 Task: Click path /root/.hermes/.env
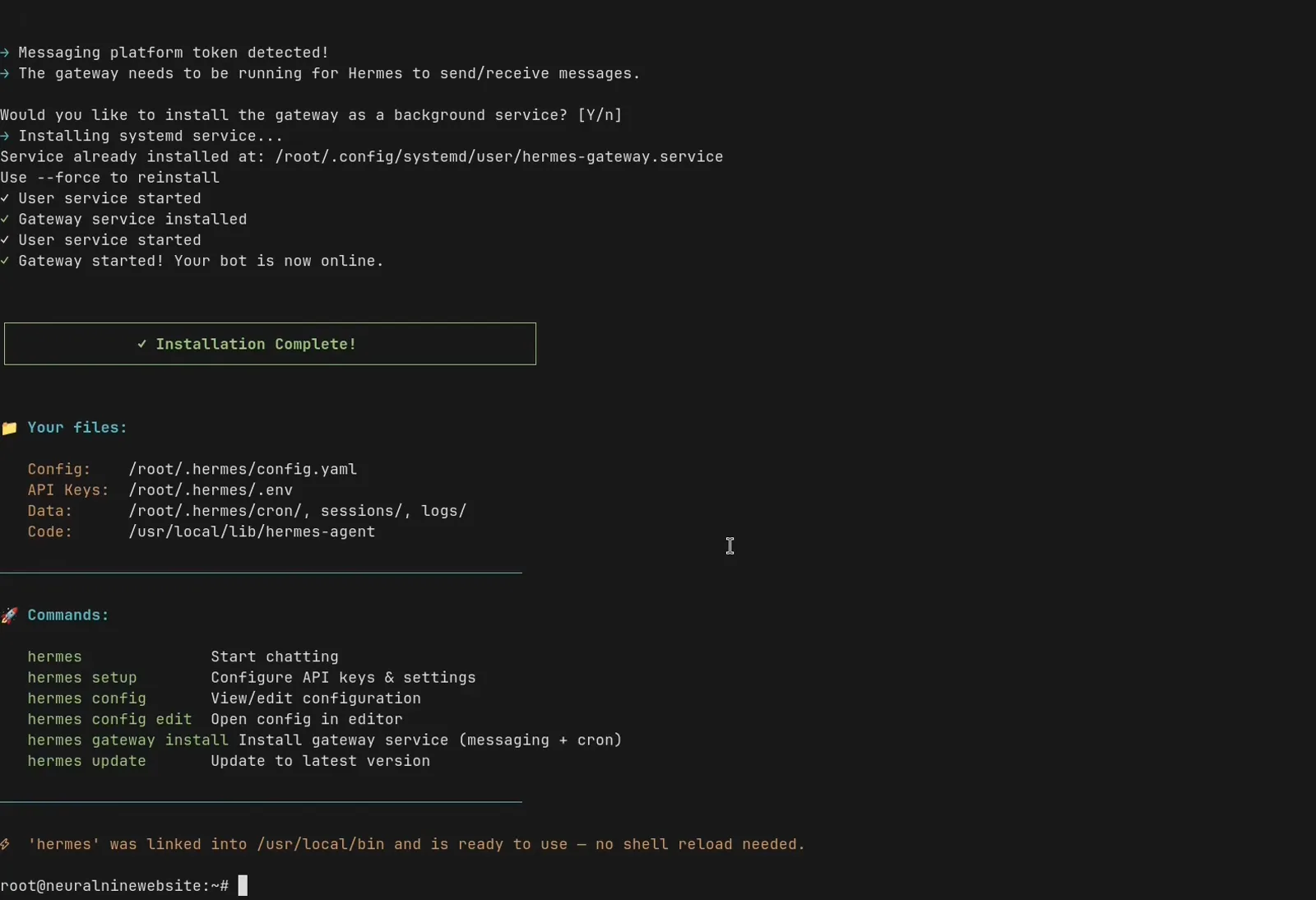pos(211,490)
